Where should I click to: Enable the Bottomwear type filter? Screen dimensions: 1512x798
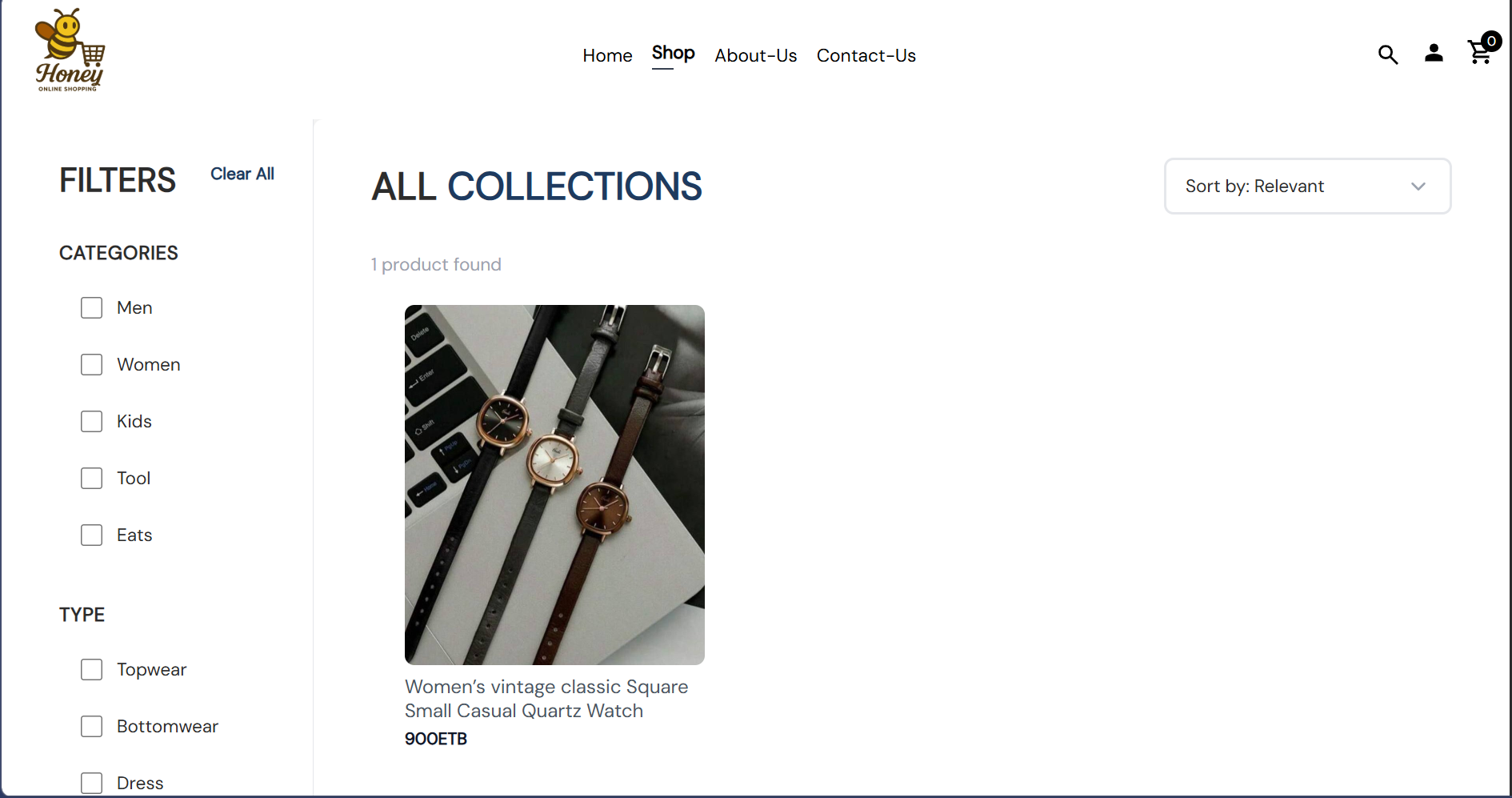[91, 727]
